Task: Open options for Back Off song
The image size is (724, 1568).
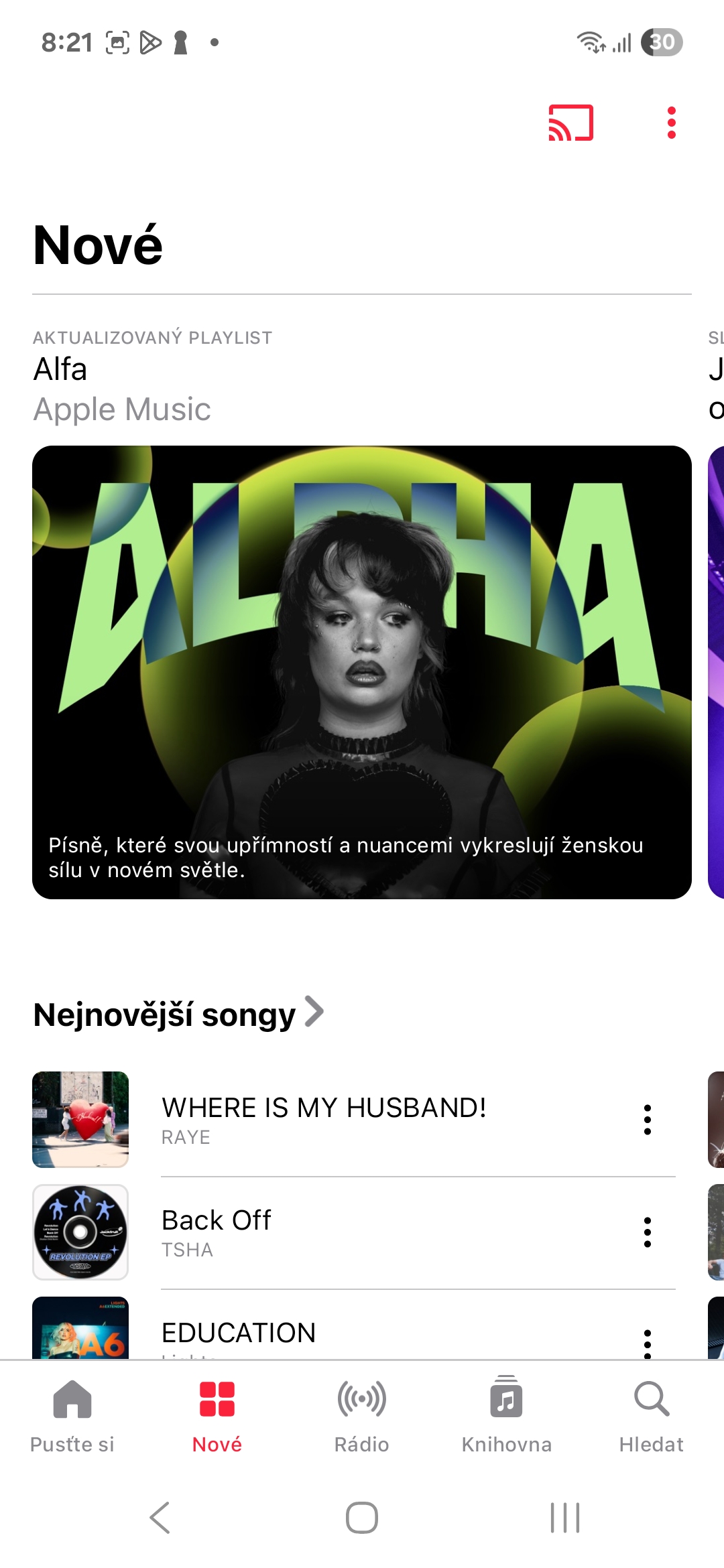Action: pos(647,1232)
